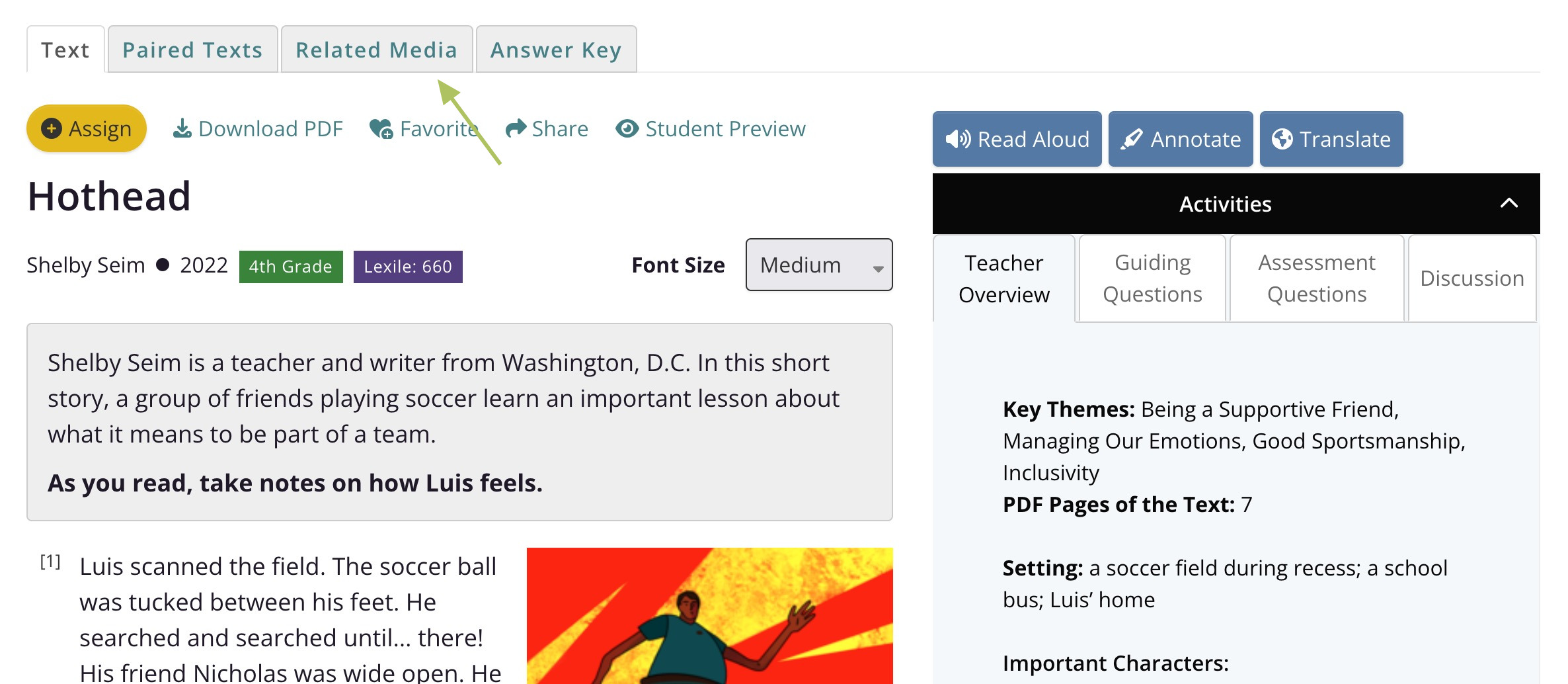This screenshot has height=684, width=1568.
Task: Click the Lexile: 660 purple badge
Action: tap(408, 267)
